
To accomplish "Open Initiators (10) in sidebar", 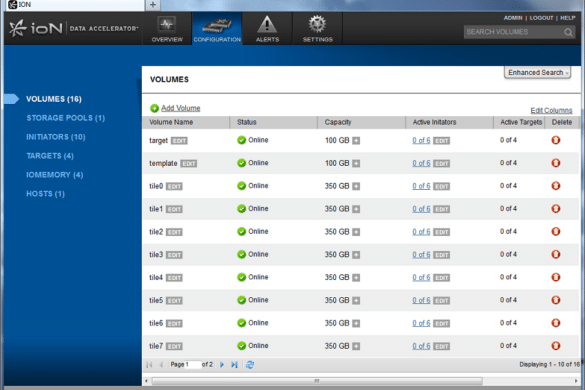I will coord(56,137).
